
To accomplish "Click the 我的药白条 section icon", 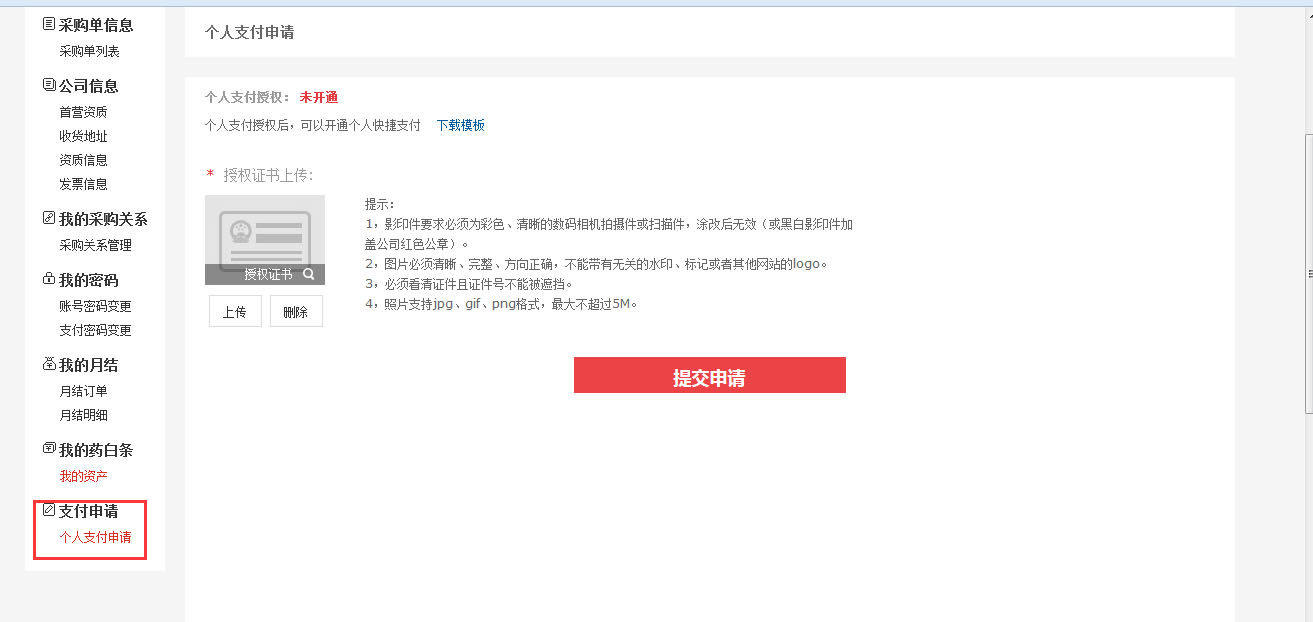I will [x=49, y=449].
